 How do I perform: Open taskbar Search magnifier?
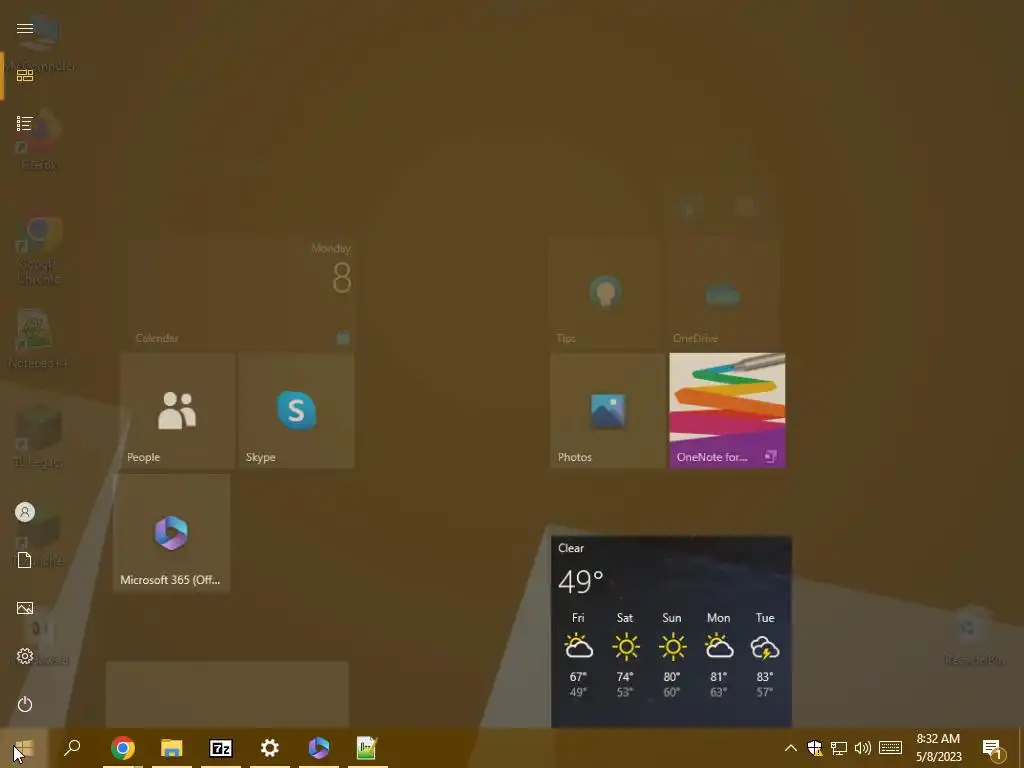(x=72, y=748)
